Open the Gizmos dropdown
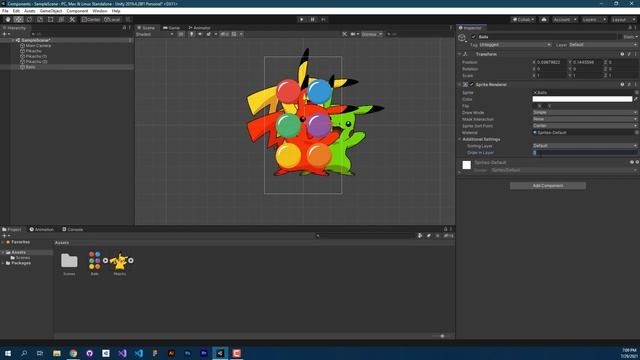Viewport: 640px width, 360px height. coord(371,34)
